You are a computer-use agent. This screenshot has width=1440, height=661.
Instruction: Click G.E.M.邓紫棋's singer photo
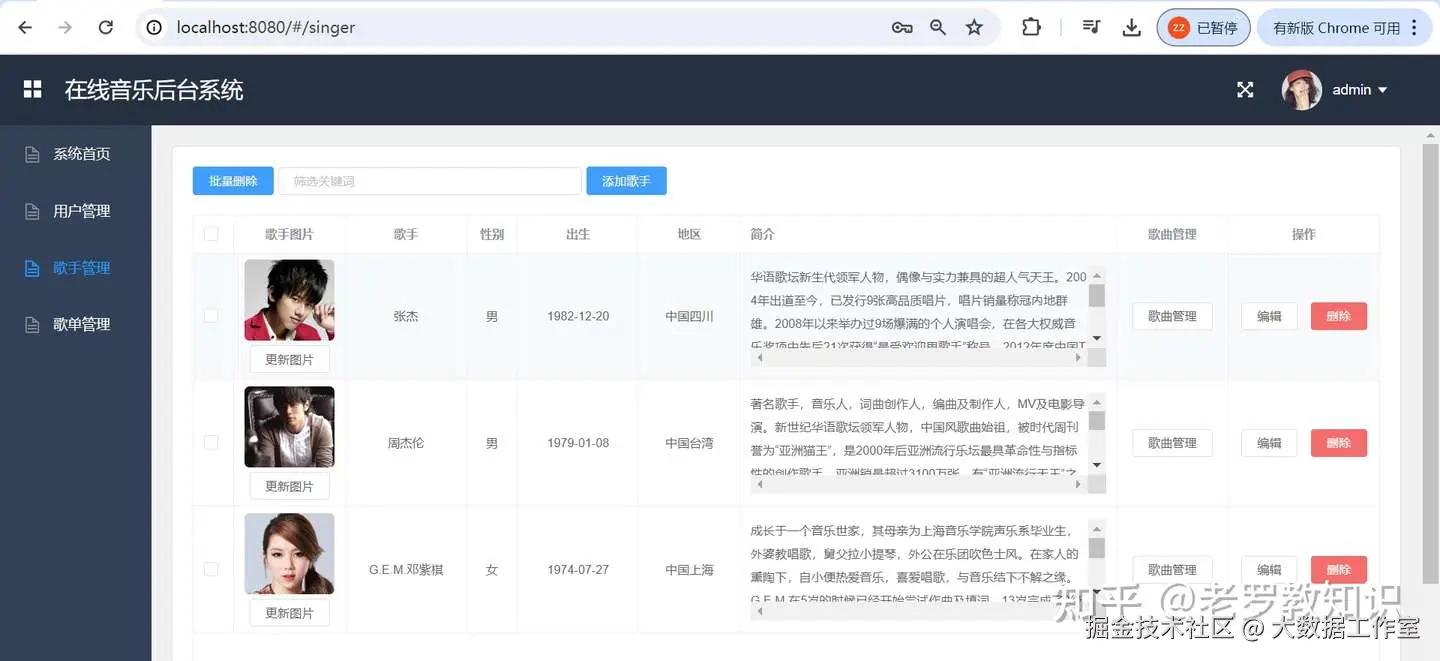(x=289, y=553)
